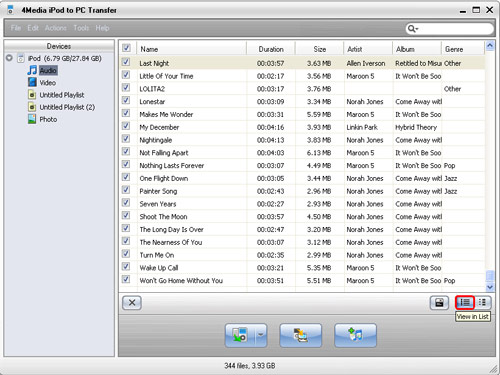The image size is (500, 375).
Task: Click the delete X button below list
Action: tap(132, 303)
